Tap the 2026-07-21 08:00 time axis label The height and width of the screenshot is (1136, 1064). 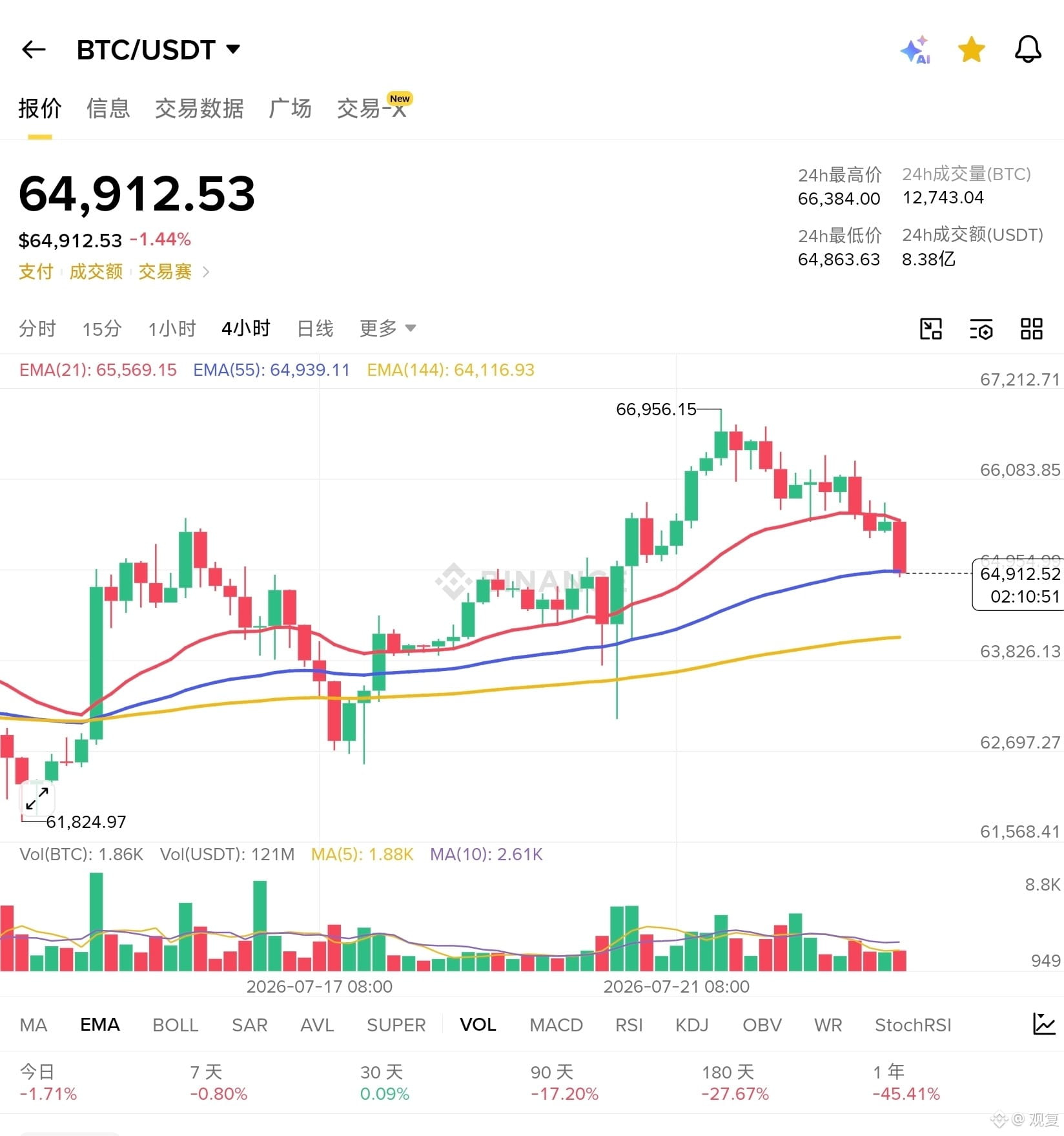click(676, 986)
